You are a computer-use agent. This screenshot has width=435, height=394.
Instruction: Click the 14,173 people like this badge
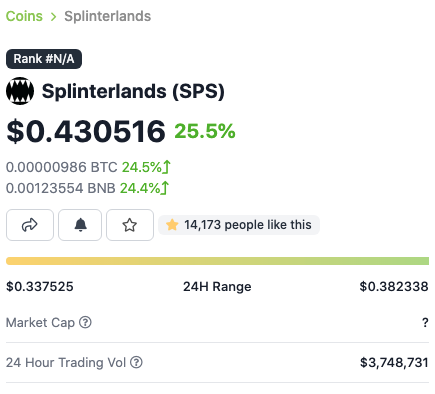click(x=239, y=225)
